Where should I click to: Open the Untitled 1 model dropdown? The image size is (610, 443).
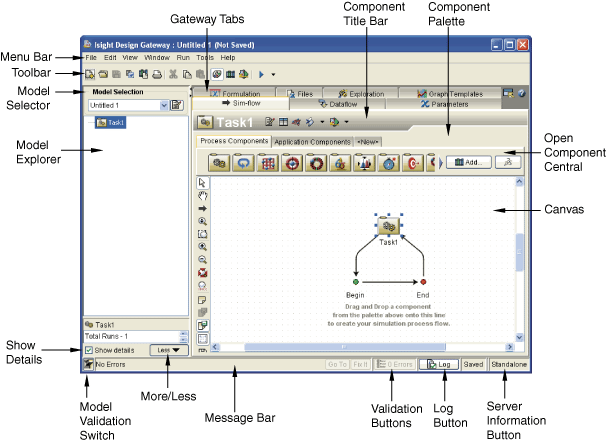164,105
